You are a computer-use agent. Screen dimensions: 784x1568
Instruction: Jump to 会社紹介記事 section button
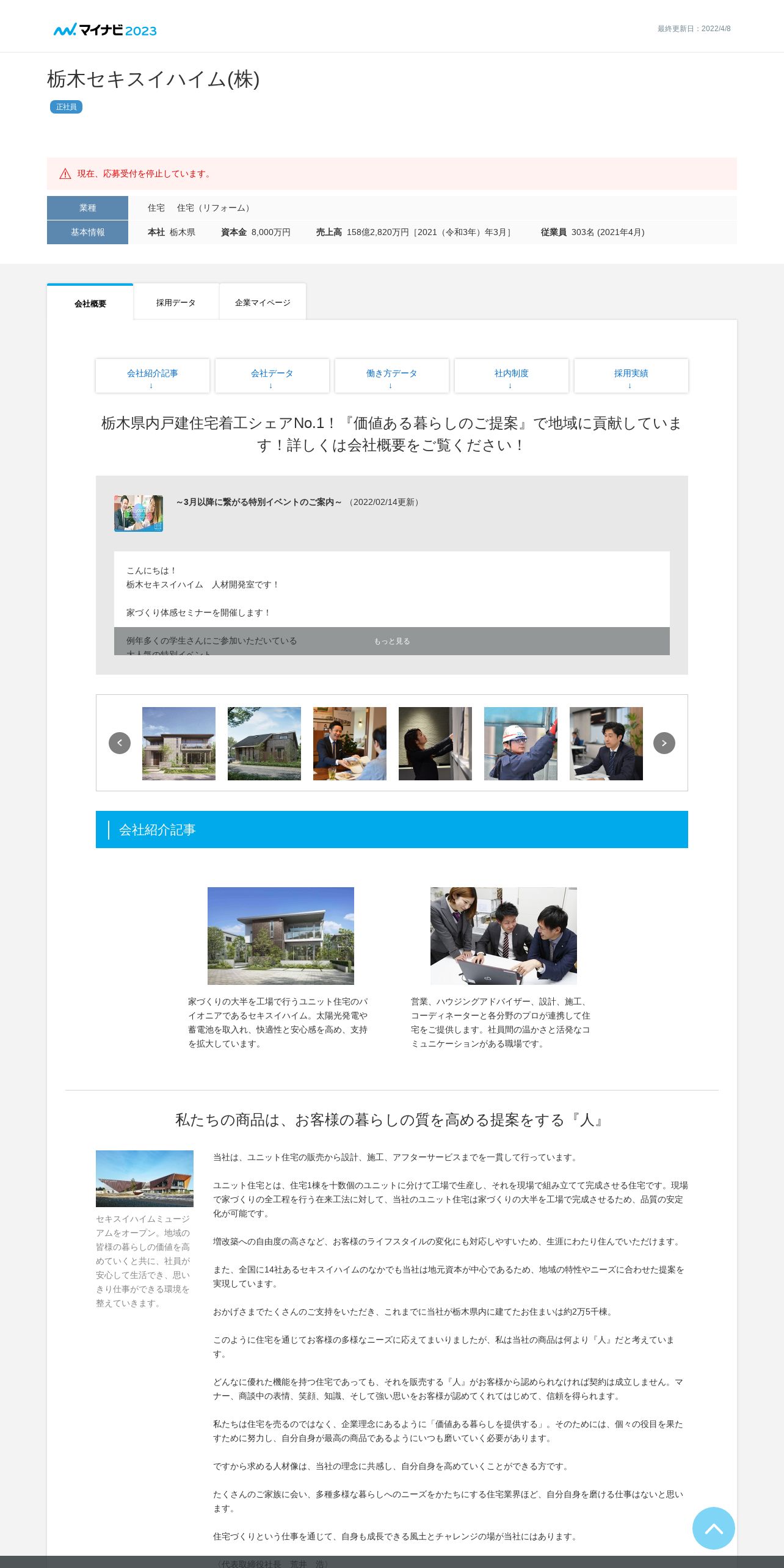point(153,376)
